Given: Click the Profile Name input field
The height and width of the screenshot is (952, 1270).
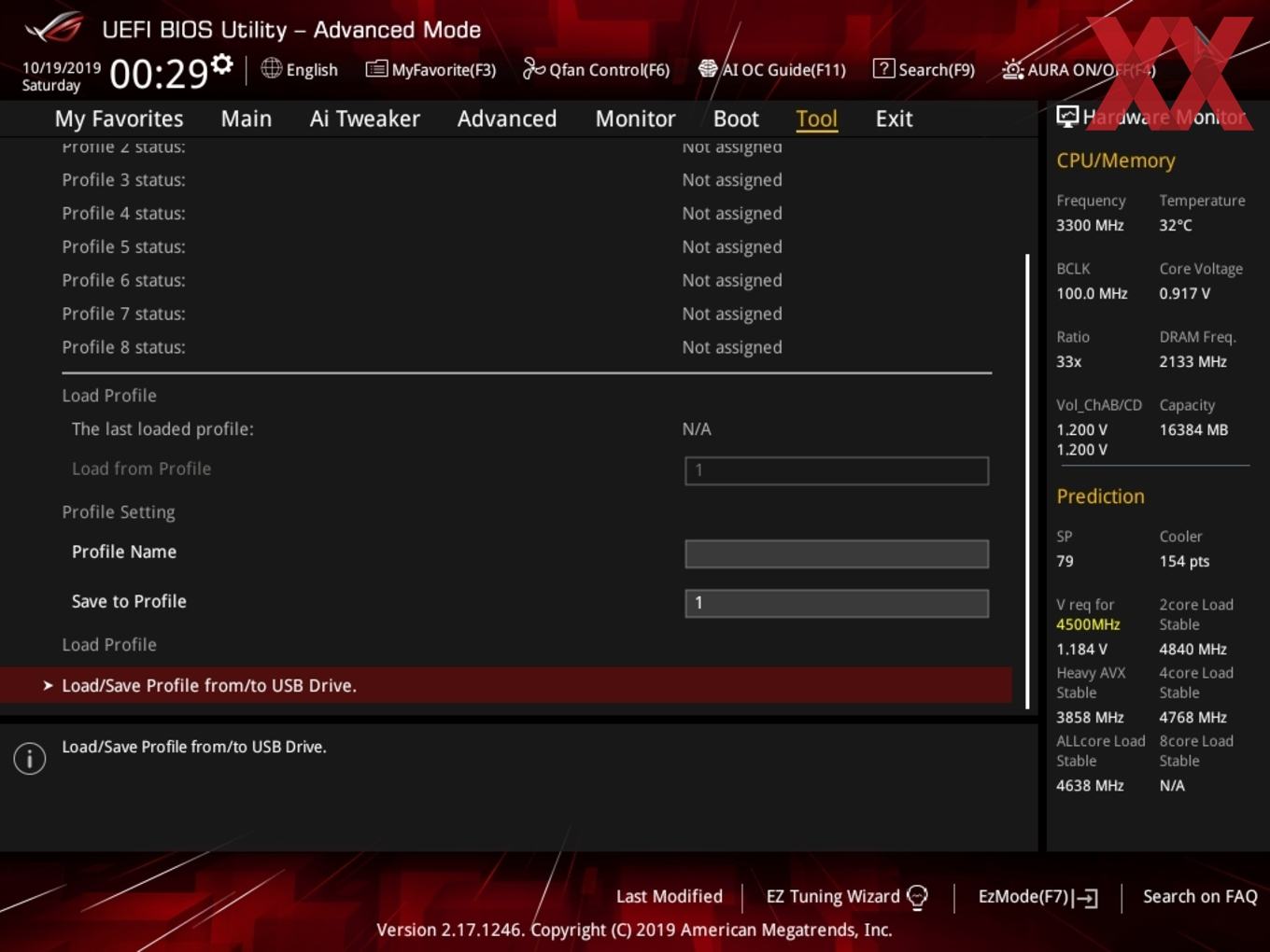Looking at the screenshot, I should point(837,553).
